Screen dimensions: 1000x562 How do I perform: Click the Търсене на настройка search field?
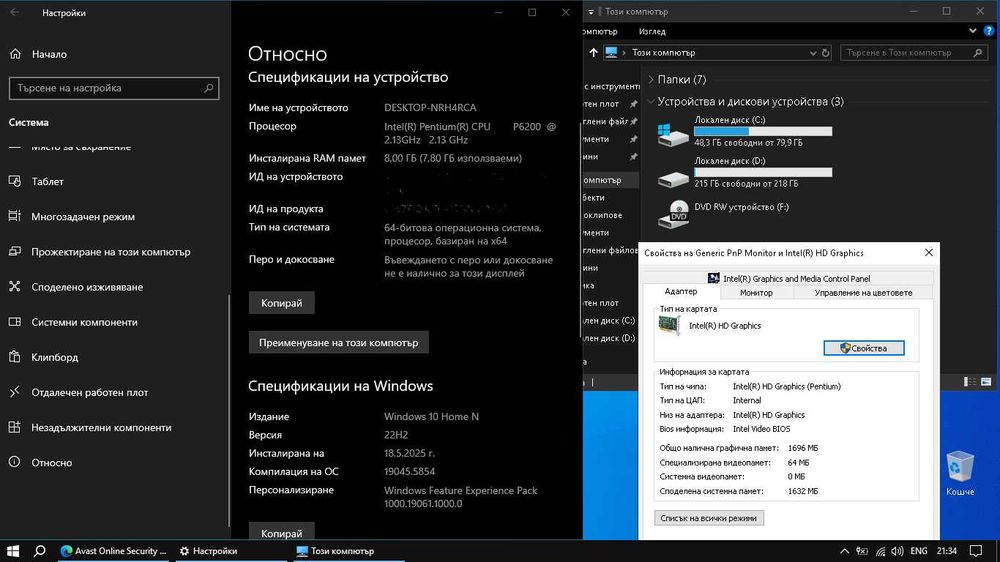[x=114, y=88]
